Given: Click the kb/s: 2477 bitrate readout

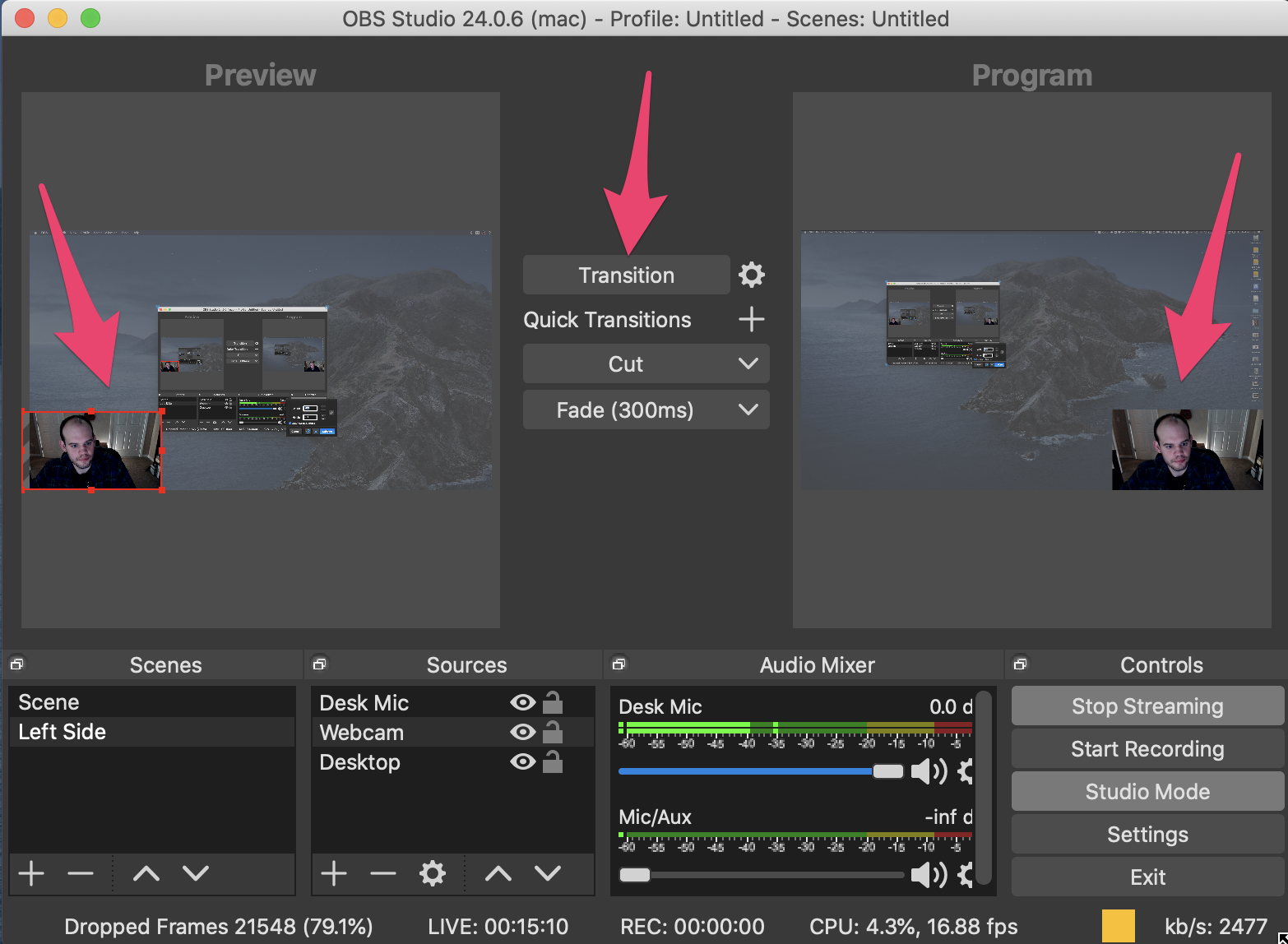Looking at the screenshot, I should (x=1216, y=926).
